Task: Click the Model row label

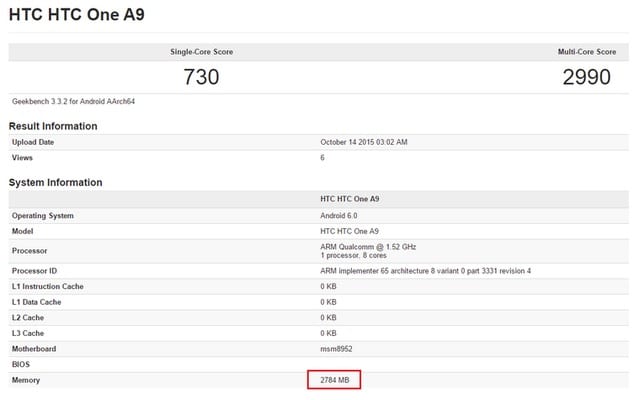Action: coord(24,230)
